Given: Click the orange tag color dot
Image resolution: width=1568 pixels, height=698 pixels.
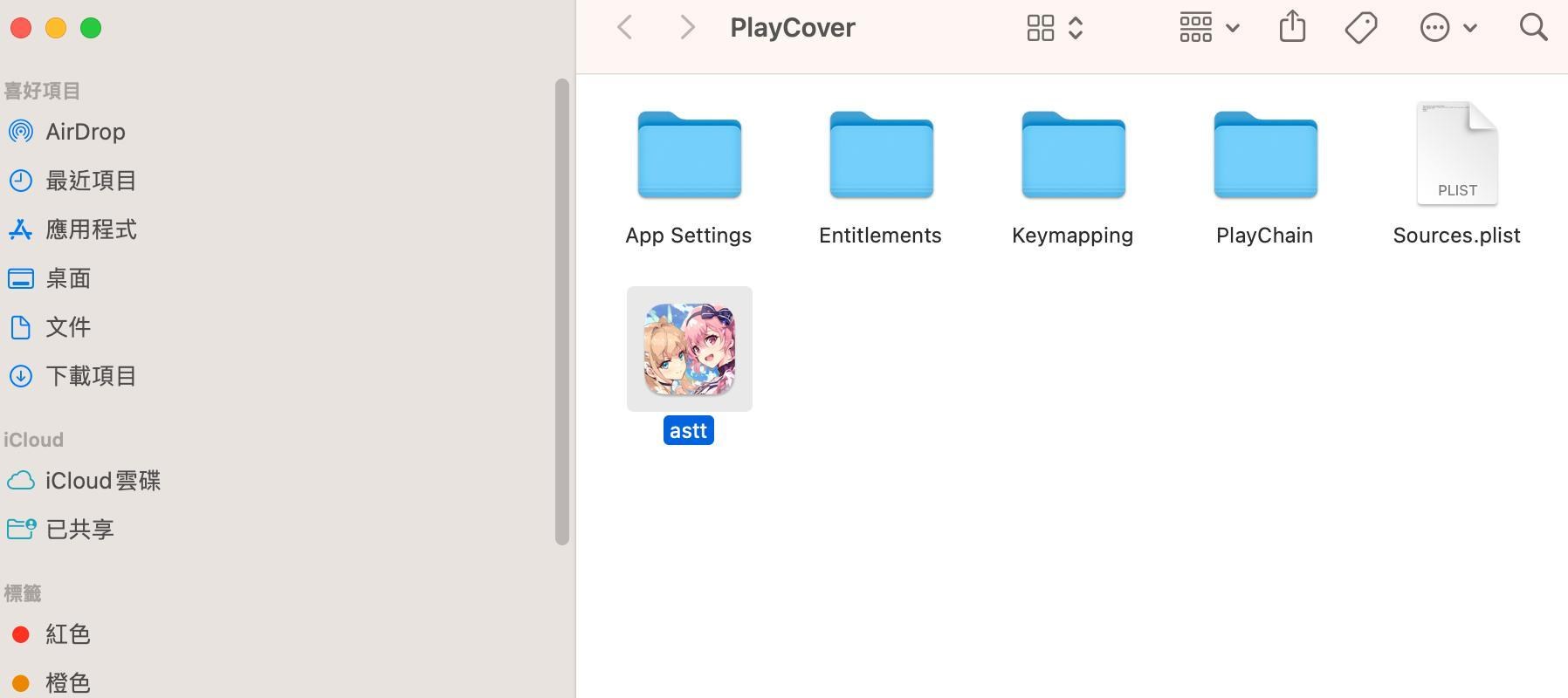Looking at the screenshot, I should pos(21,683).
